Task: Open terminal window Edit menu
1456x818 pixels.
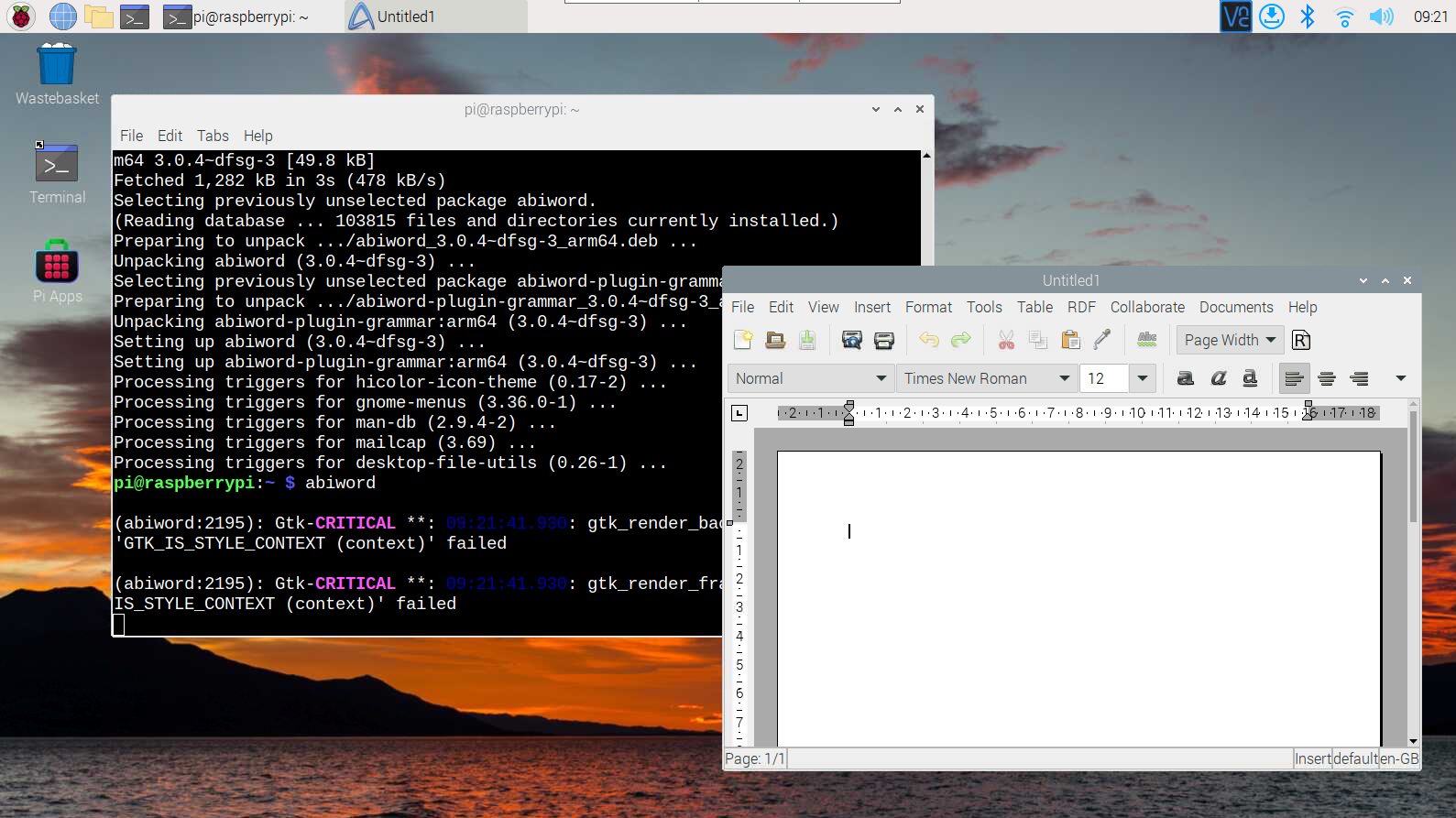Action: [170, 136]
